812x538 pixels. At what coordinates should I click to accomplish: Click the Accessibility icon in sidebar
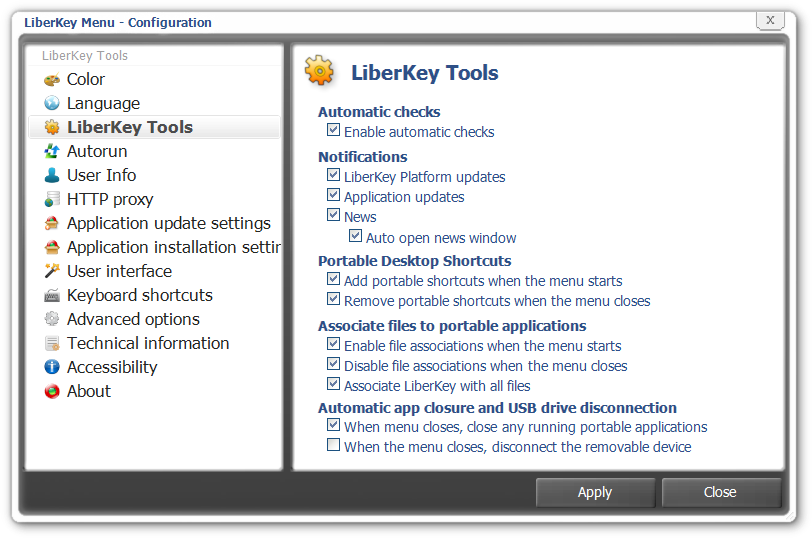(x=52, y=368)
